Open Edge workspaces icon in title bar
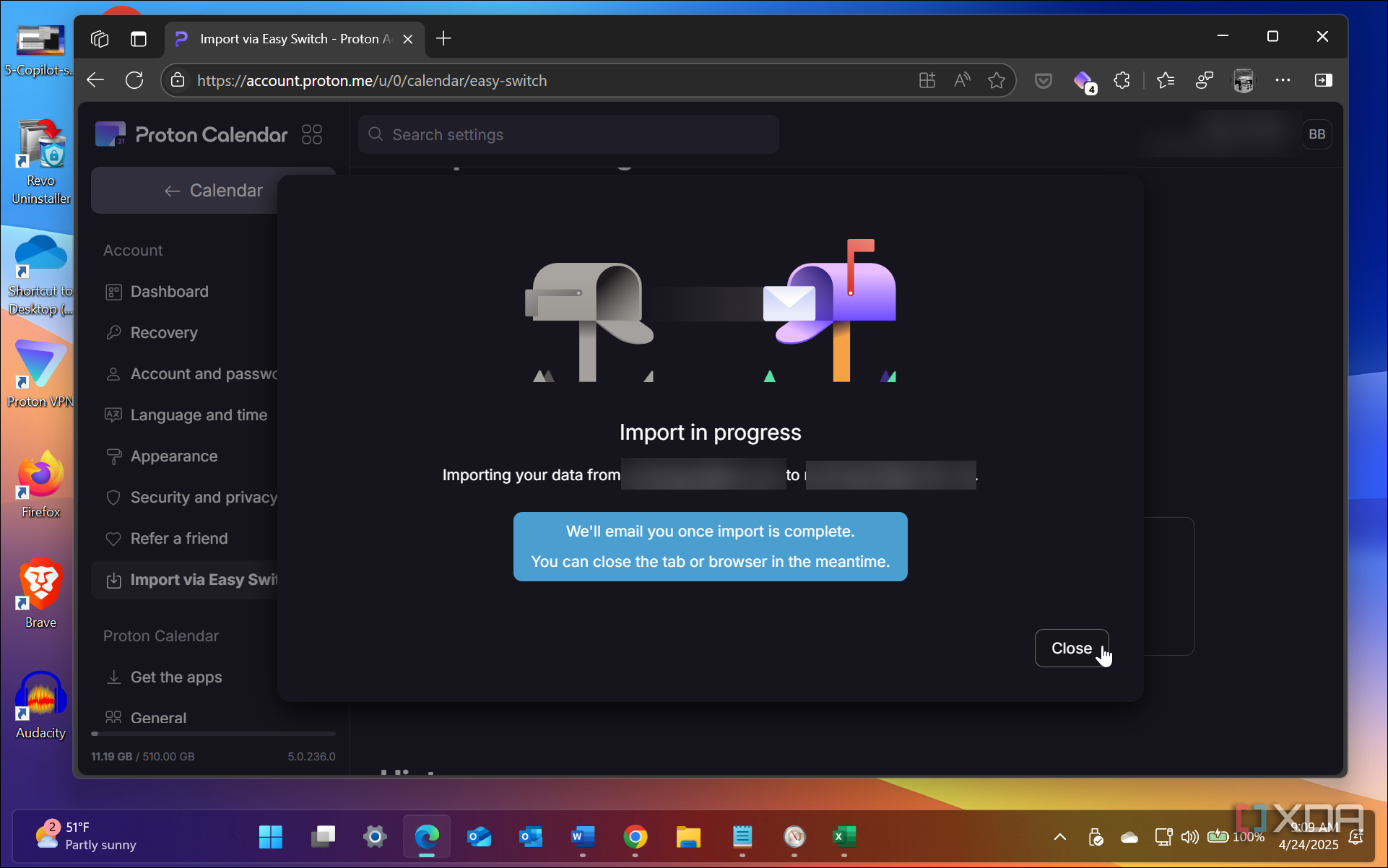1388x868 pixels. [x=100, y=38]
